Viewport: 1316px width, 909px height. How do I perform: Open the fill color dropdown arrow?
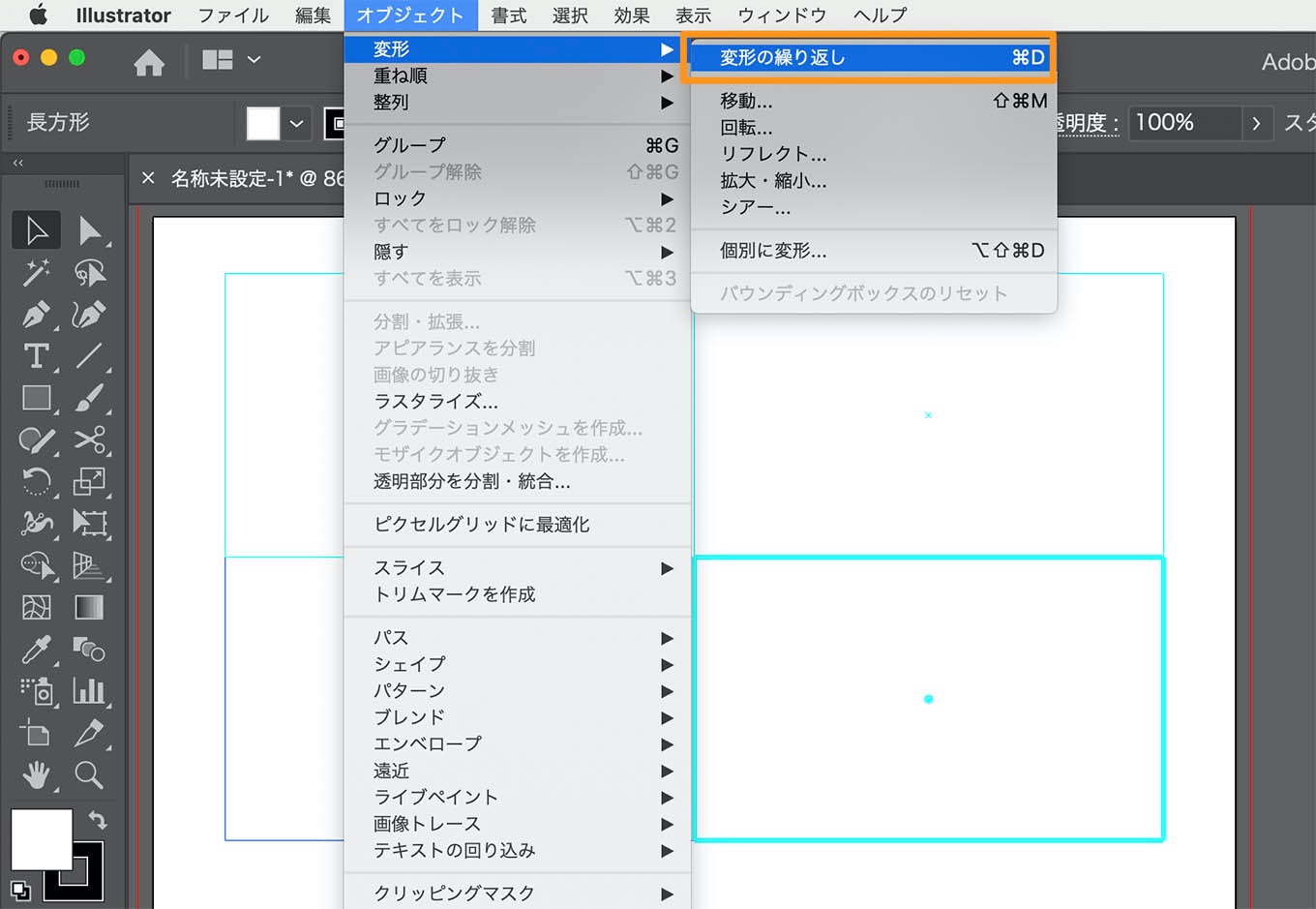297,124
